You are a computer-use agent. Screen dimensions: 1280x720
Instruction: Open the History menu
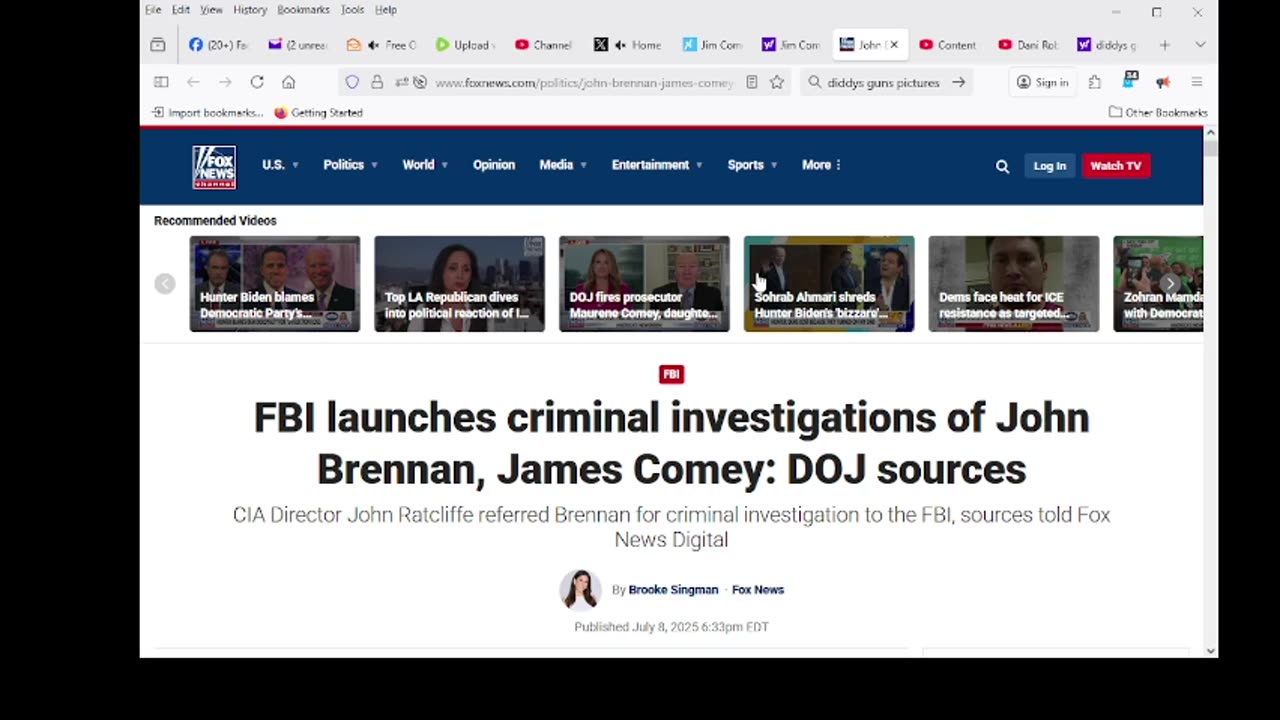tap(250, 10)
